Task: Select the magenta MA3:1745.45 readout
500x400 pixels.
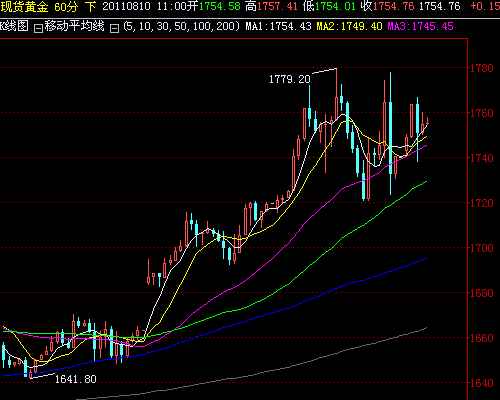Action: click(420, 26)
